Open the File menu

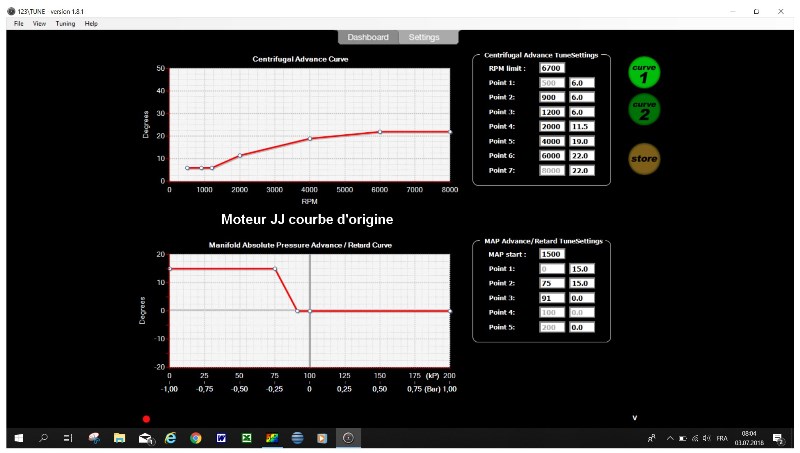point(19,23)
